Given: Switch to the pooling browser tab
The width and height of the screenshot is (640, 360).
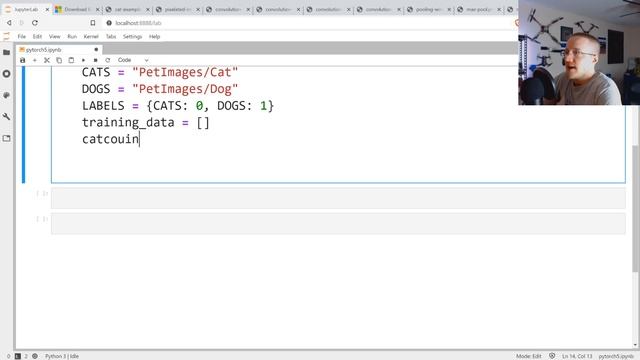Looking at the screenshot, I should coord(428,9).
